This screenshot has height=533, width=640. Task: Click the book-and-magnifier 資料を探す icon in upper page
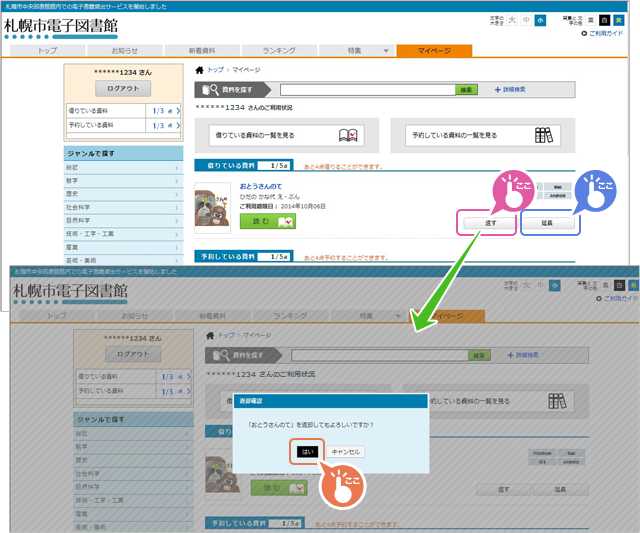[x=211, y=89]
